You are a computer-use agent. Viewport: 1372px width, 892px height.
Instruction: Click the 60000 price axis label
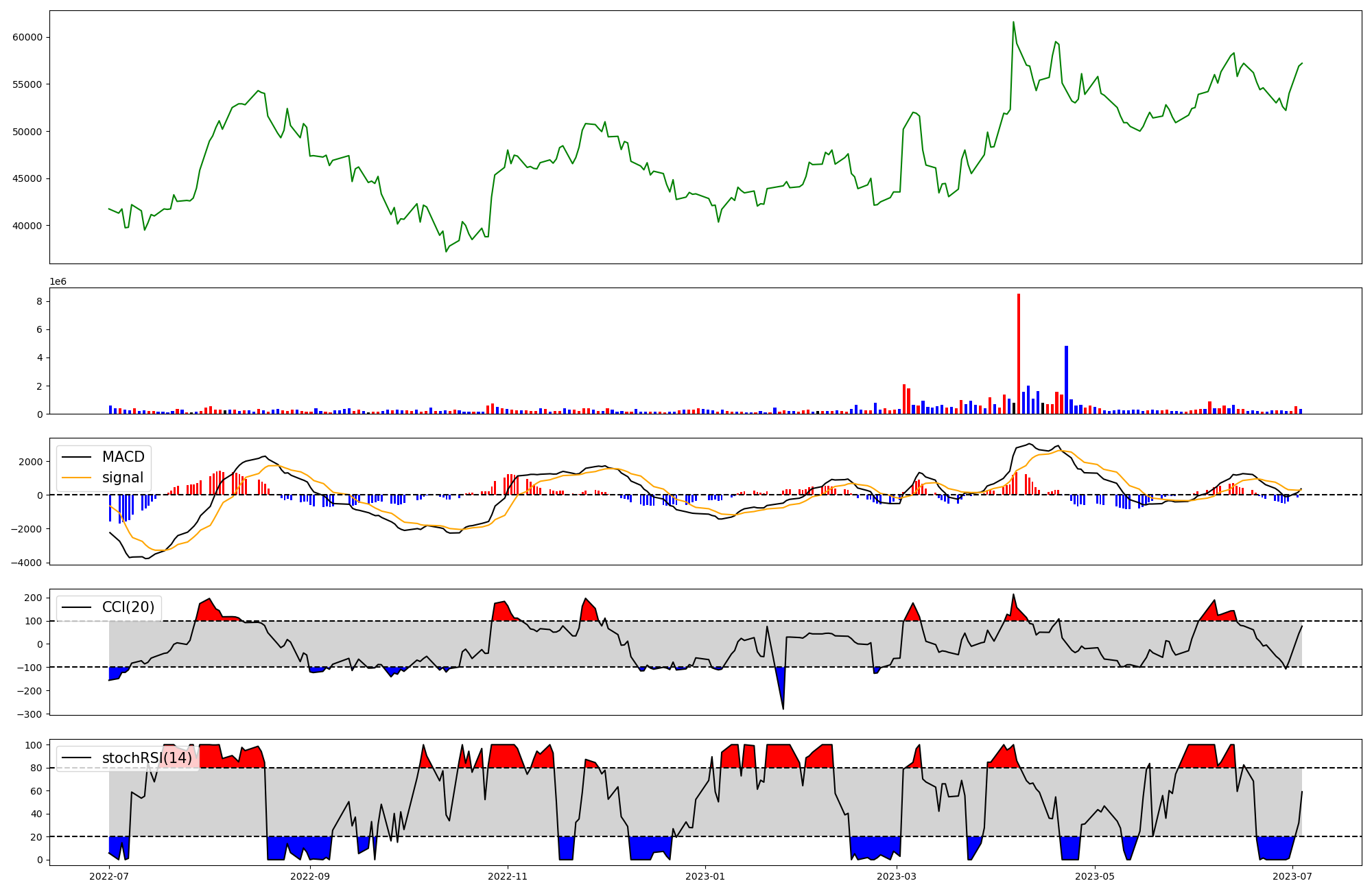27,37
